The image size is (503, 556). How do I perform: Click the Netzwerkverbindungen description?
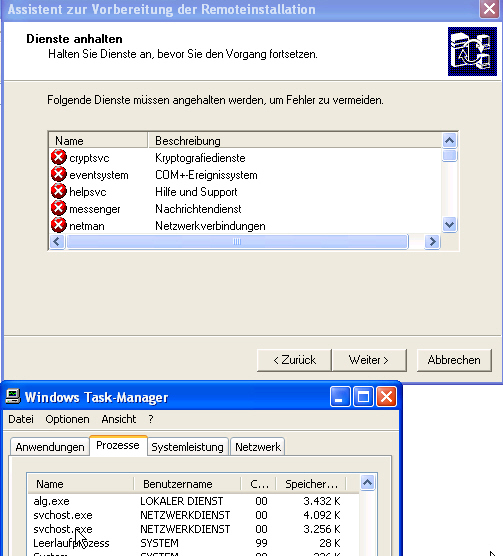[210, 226]
